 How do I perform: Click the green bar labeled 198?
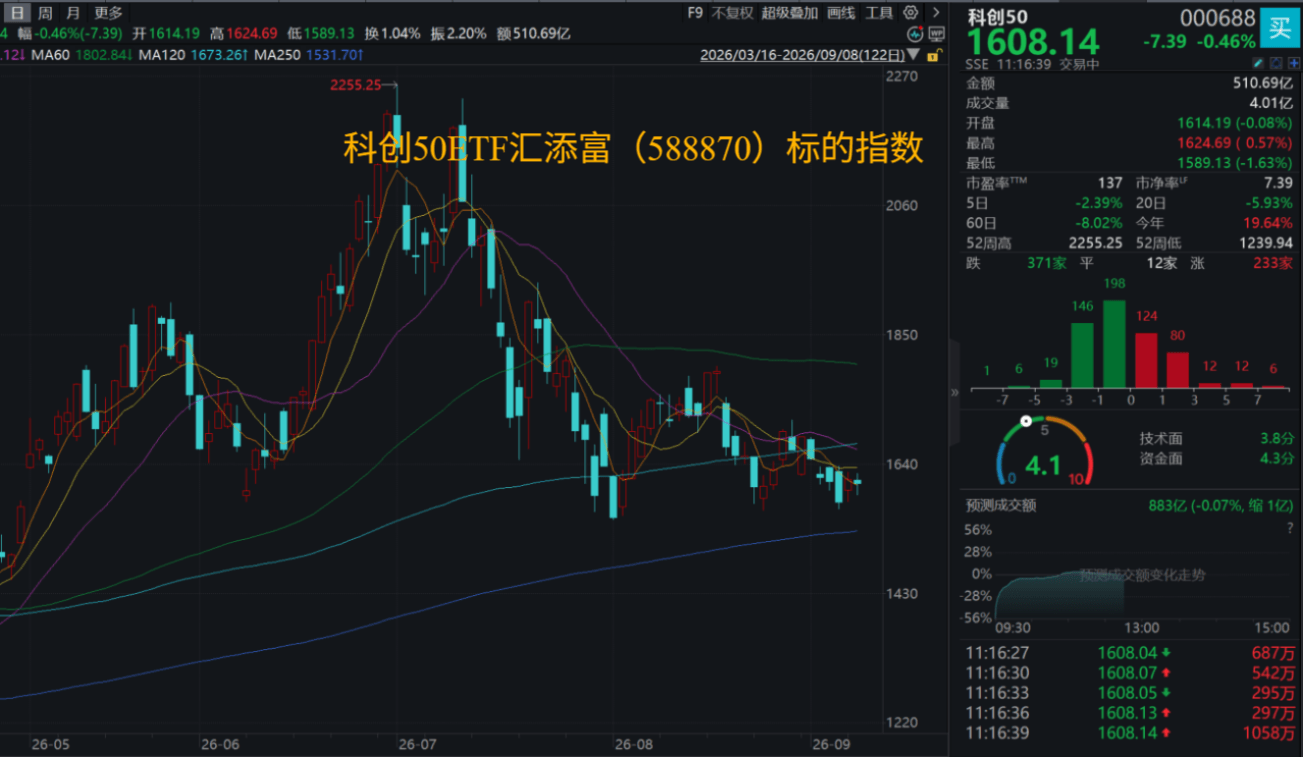pos(1114,344)
